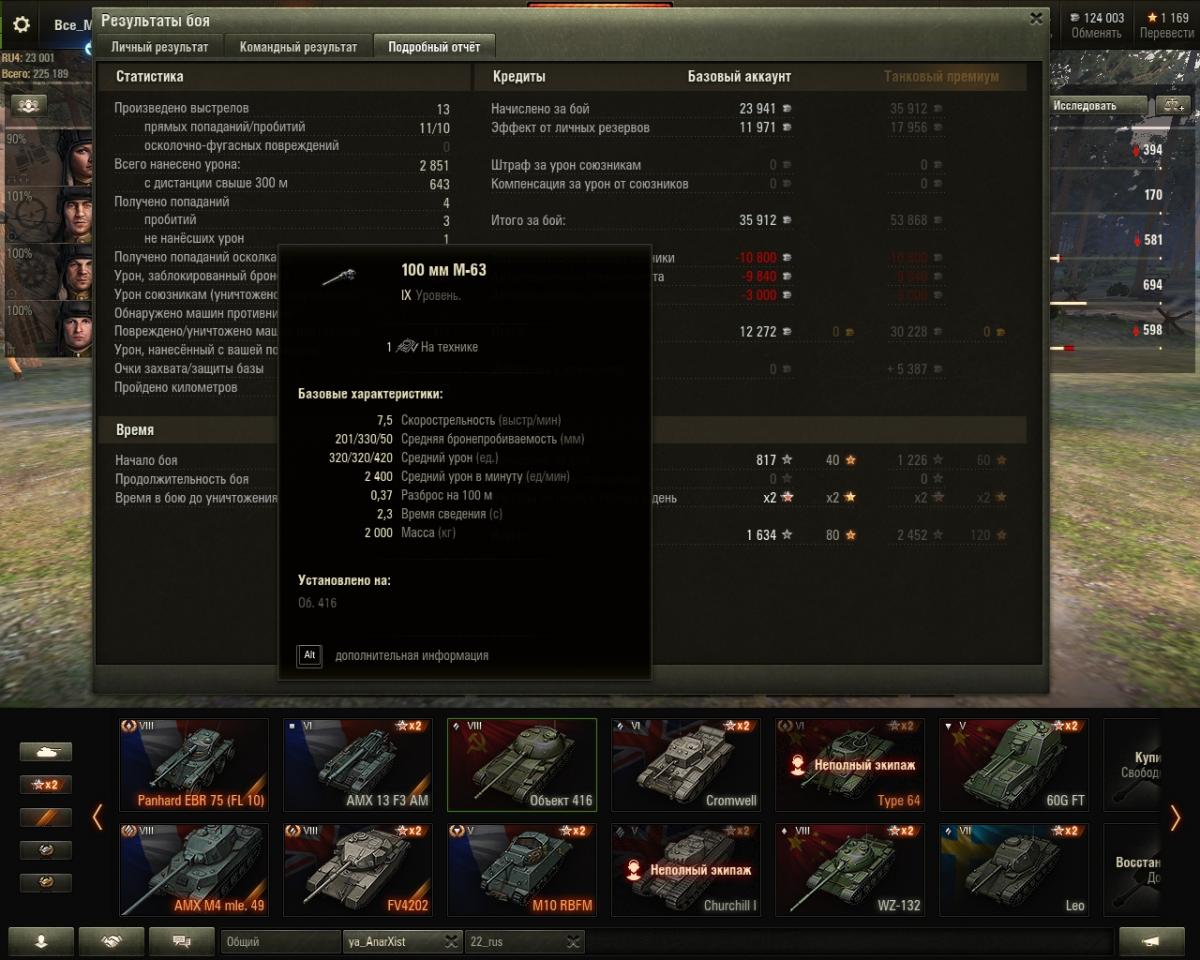Close the ya_AnarXist chat tab
The image size is (1200, 960).
452,942
